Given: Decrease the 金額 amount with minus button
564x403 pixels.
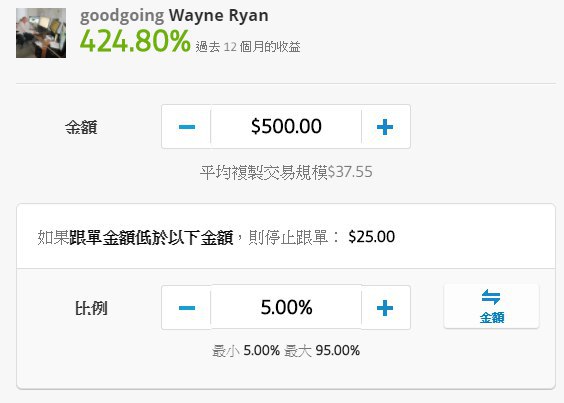Looking at the screenshot, I should [186, 127].
